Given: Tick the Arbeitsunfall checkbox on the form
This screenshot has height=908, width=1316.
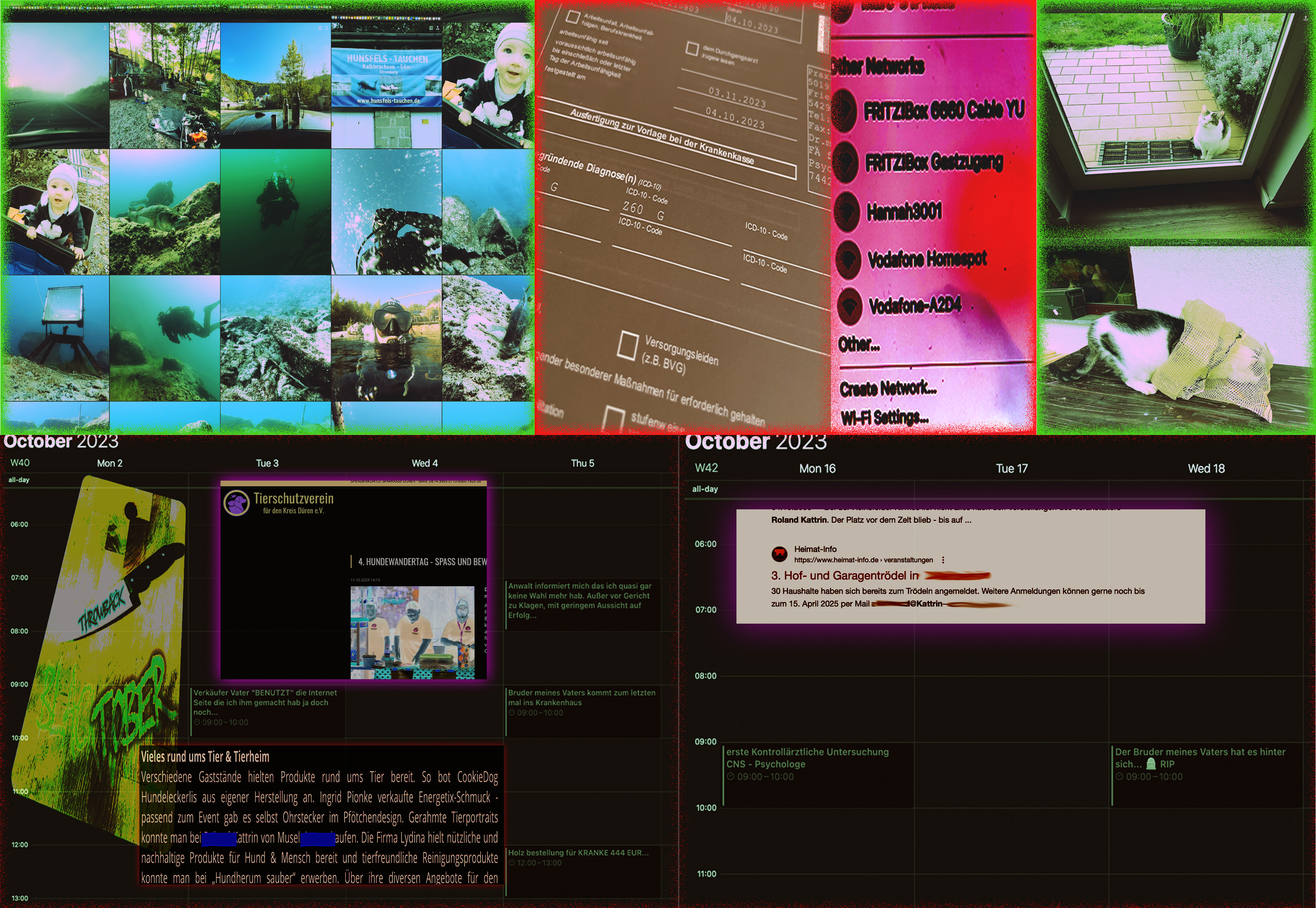Looking at the screenshot, I should tap(573, 16).
